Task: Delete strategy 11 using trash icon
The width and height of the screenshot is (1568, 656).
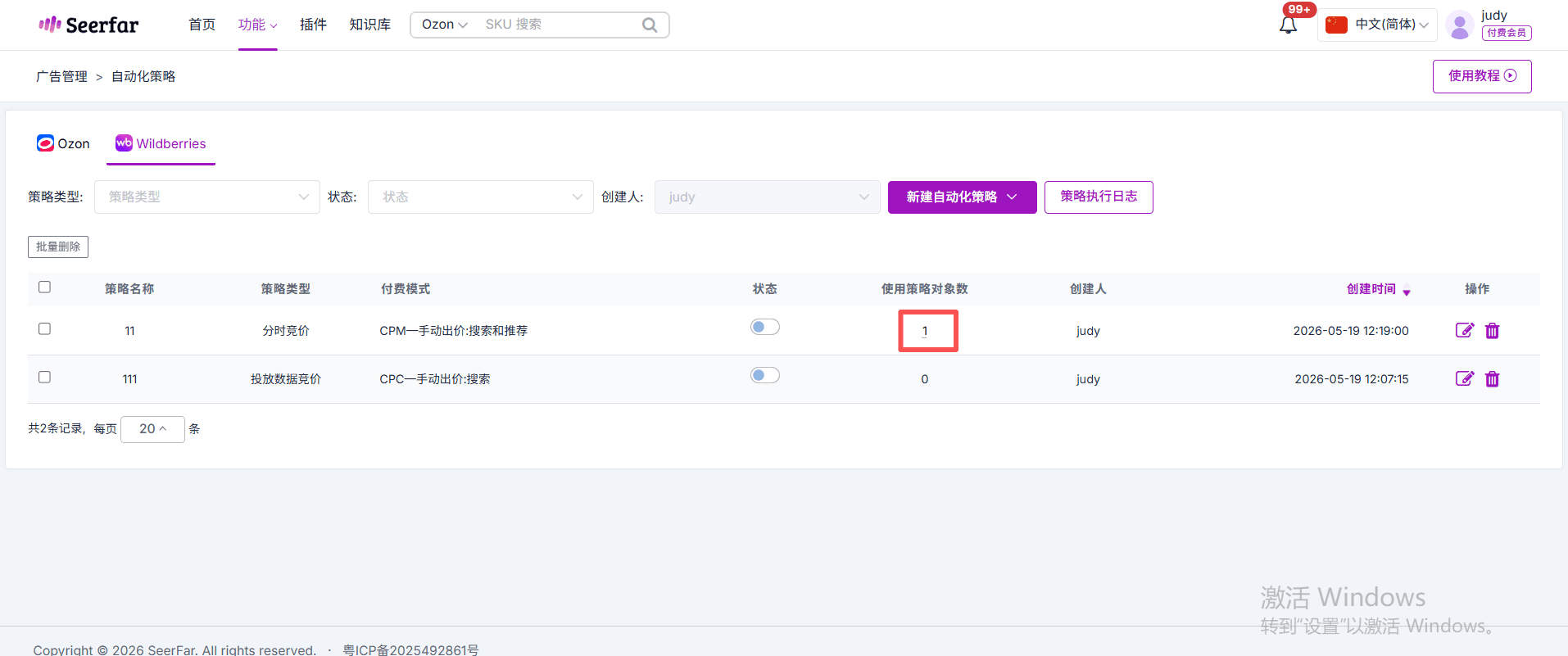Action: [x=1493, y=331]
